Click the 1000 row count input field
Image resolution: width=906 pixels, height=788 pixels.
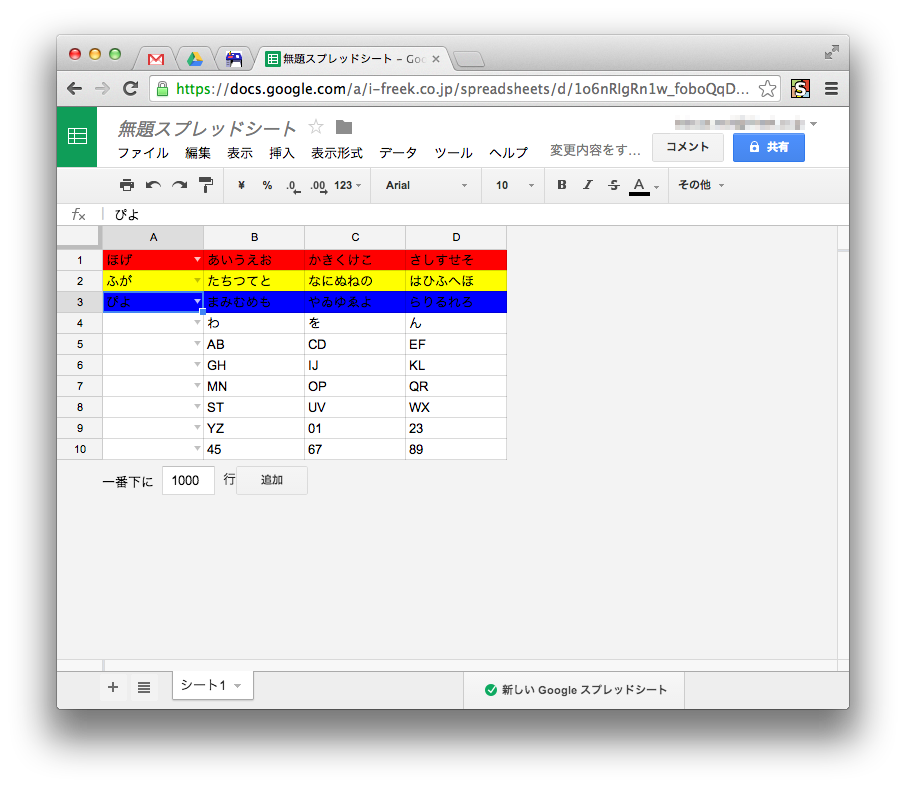[x=188, y=480]
